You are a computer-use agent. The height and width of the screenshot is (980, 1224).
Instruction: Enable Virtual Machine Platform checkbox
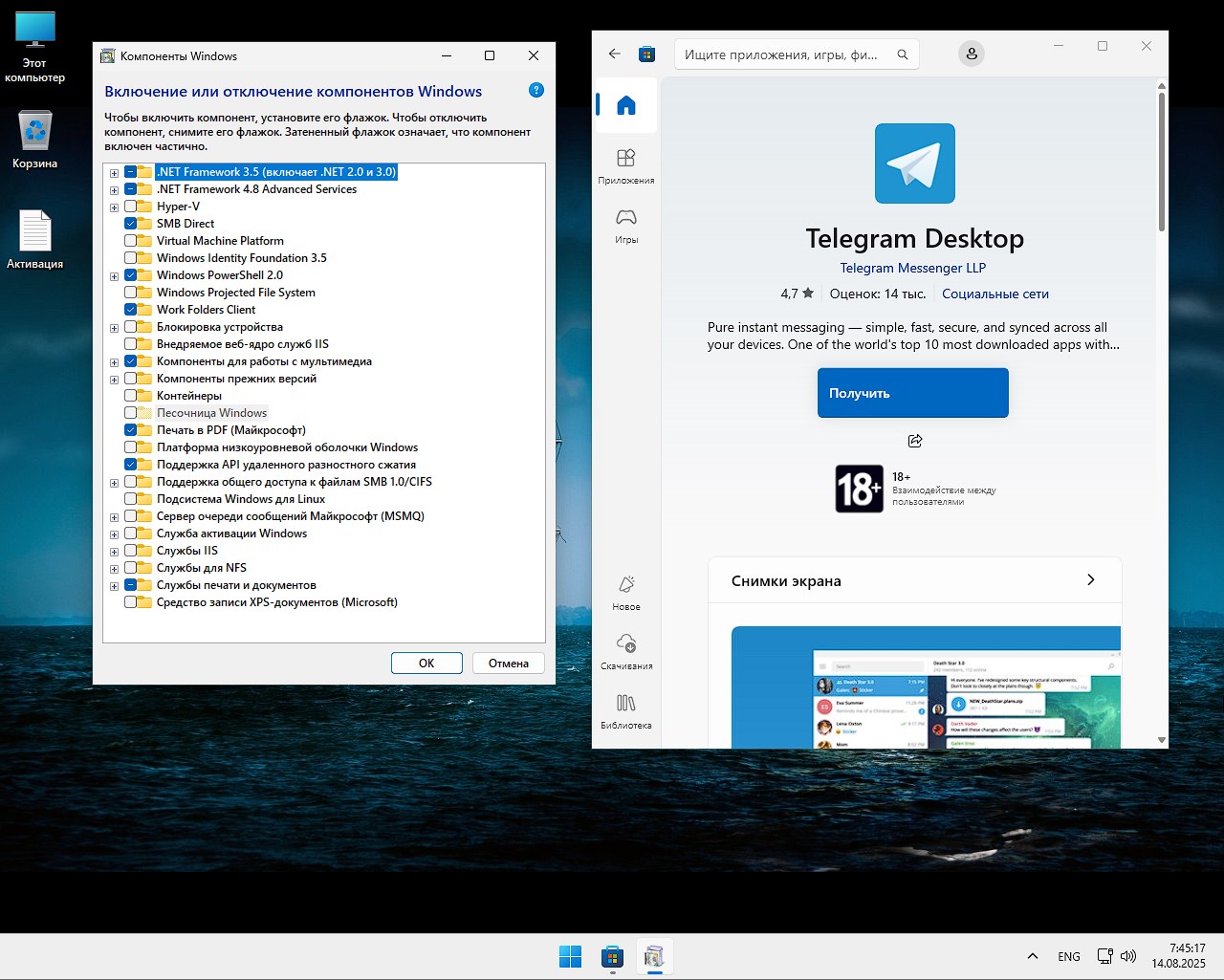click(131, 241)
